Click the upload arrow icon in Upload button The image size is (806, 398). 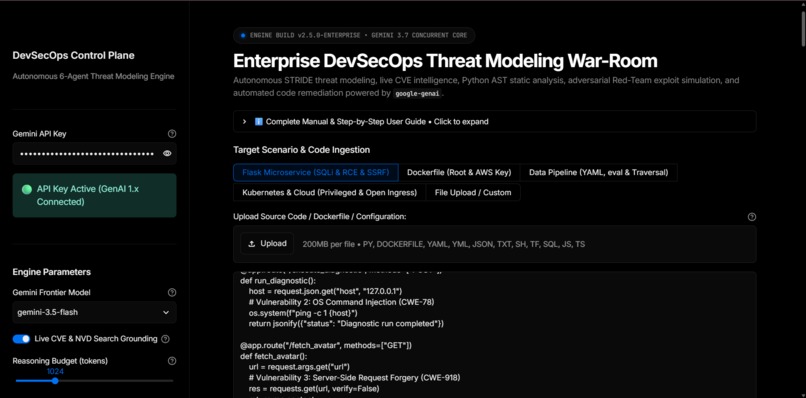pos(252,244)
